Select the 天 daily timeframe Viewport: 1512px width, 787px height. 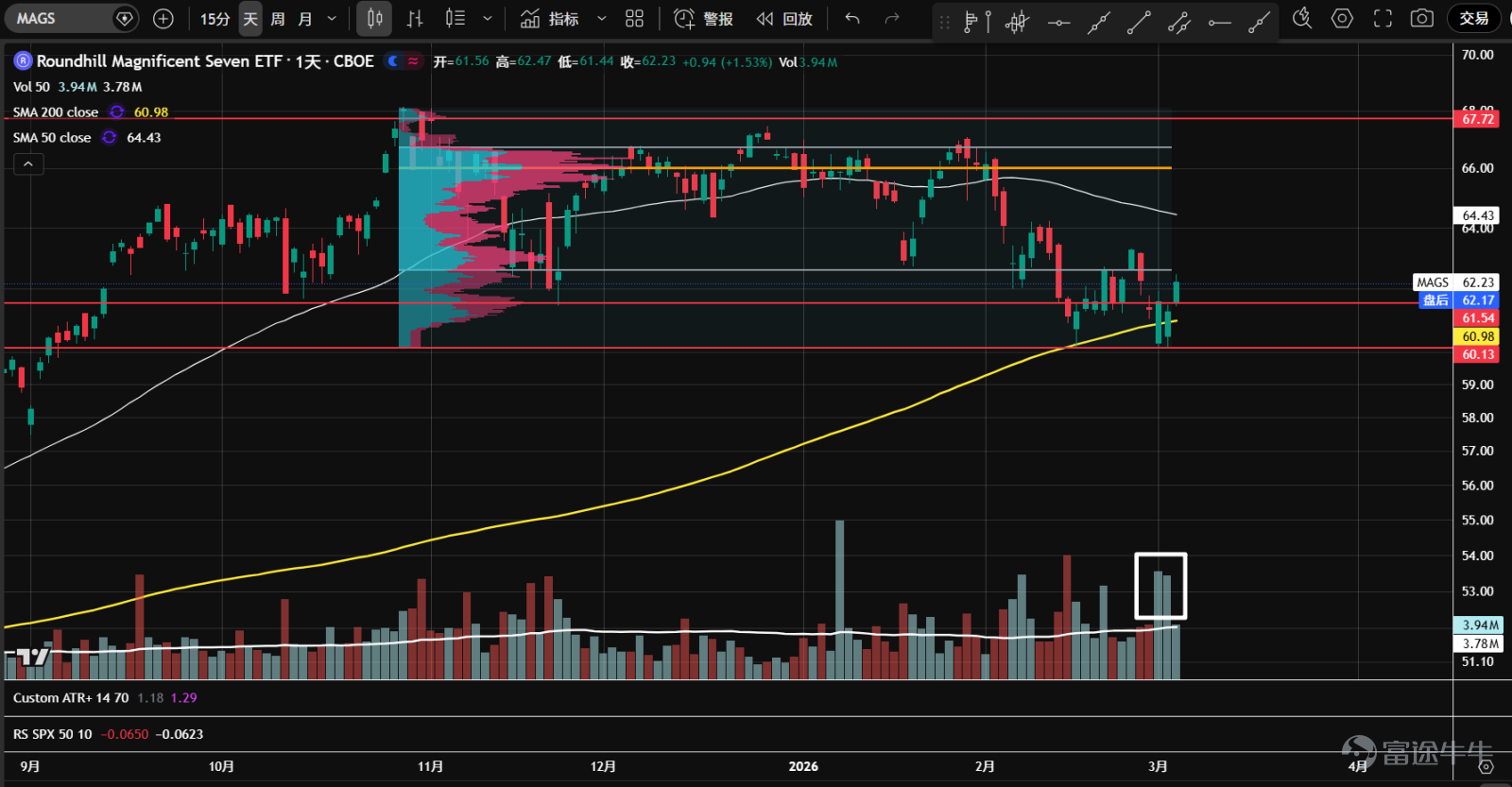(x=250, y=19)
